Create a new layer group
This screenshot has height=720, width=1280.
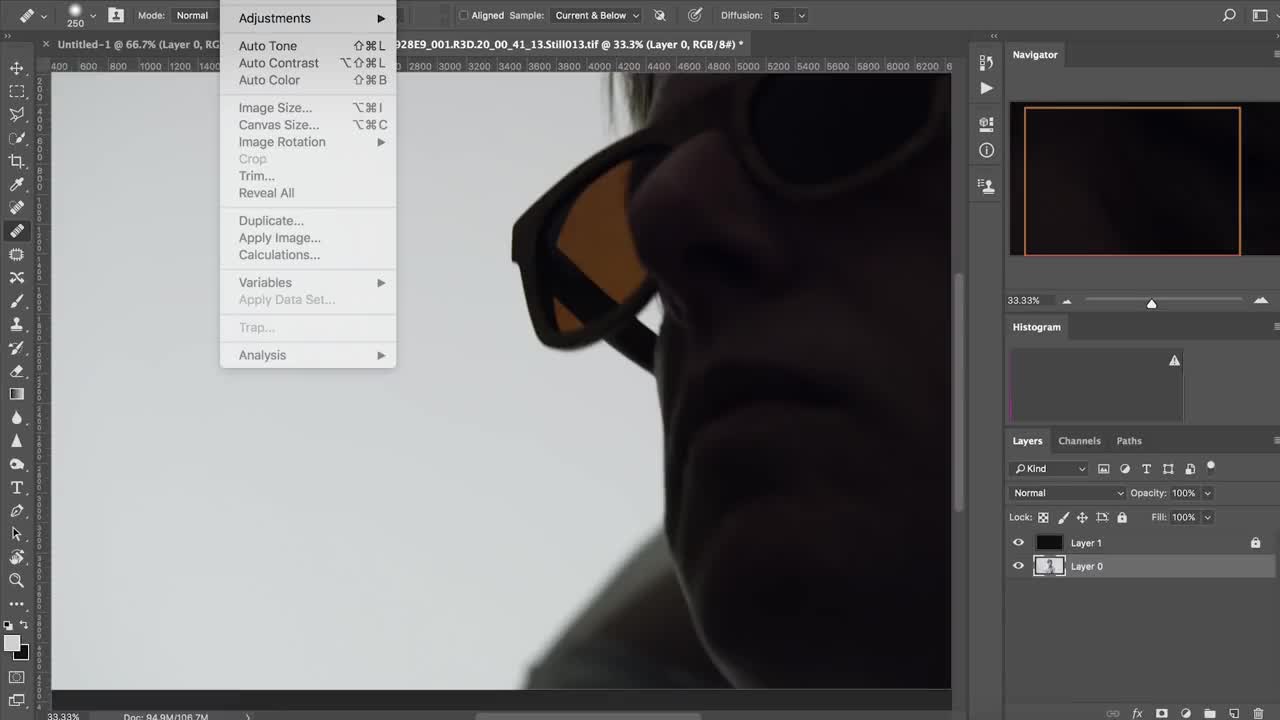click(1209, 713)
